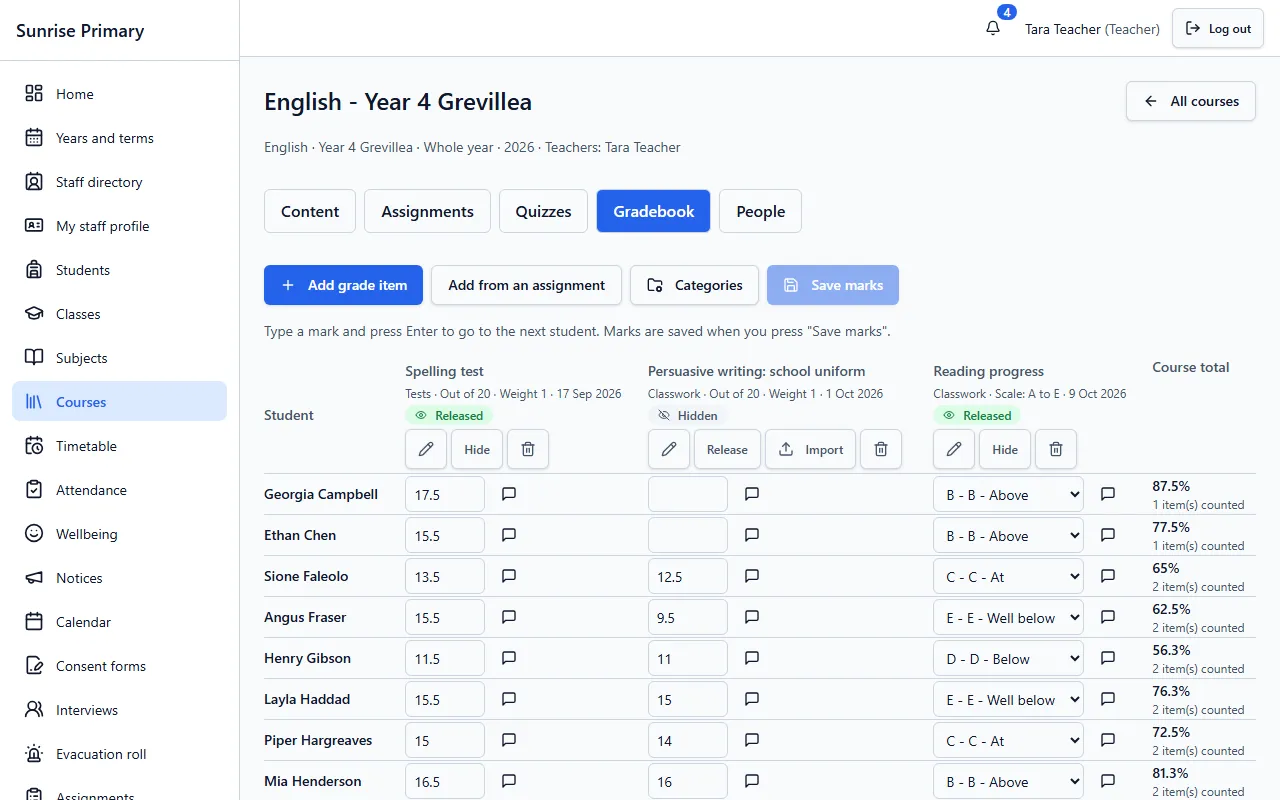Open Mia Henderson's reading grade dropdown
The width and height of the screenshot is (1280, 800).
(1008, 781)
